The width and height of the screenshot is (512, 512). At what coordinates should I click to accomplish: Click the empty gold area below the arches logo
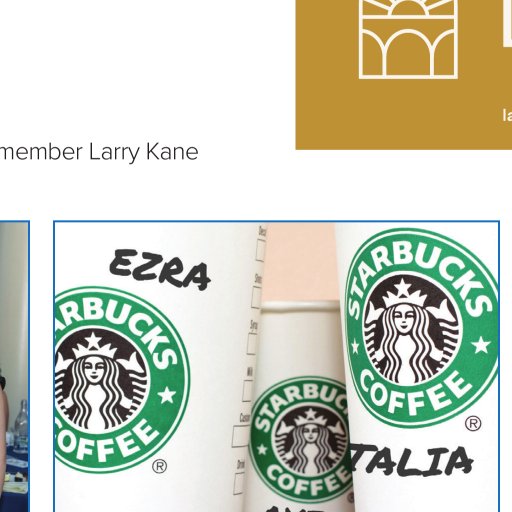(x=397, y=113)
